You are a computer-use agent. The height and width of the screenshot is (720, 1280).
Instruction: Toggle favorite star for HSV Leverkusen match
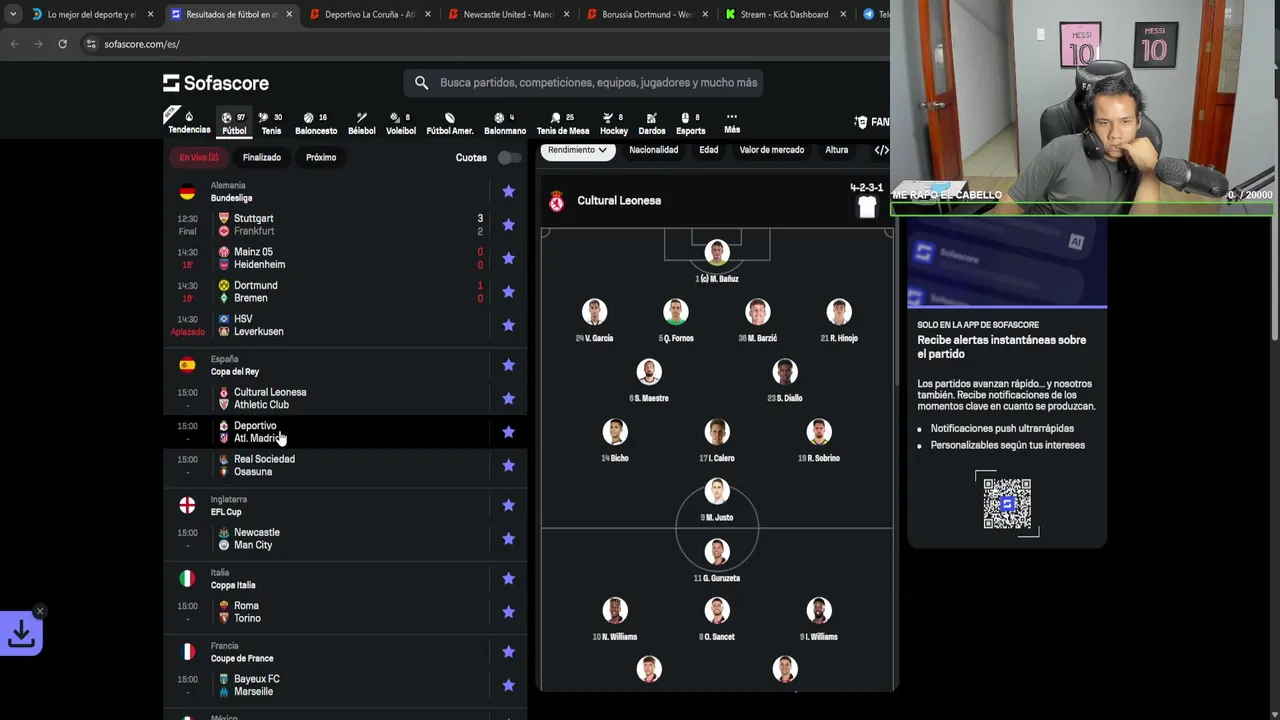[508, 325]
